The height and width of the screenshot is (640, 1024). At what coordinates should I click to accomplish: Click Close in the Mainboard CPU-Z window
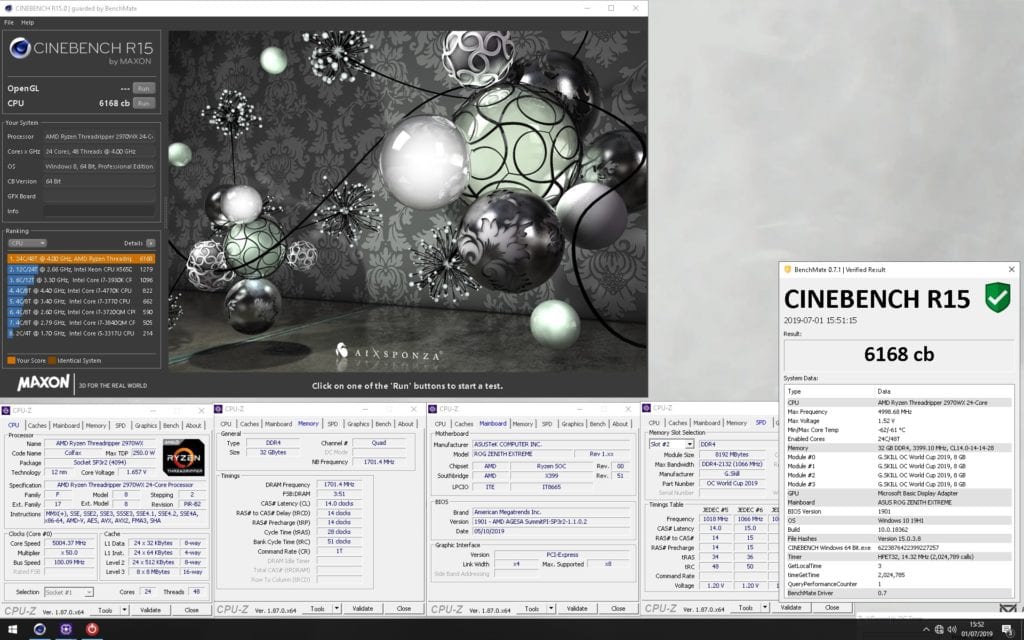tap(618, 608)
